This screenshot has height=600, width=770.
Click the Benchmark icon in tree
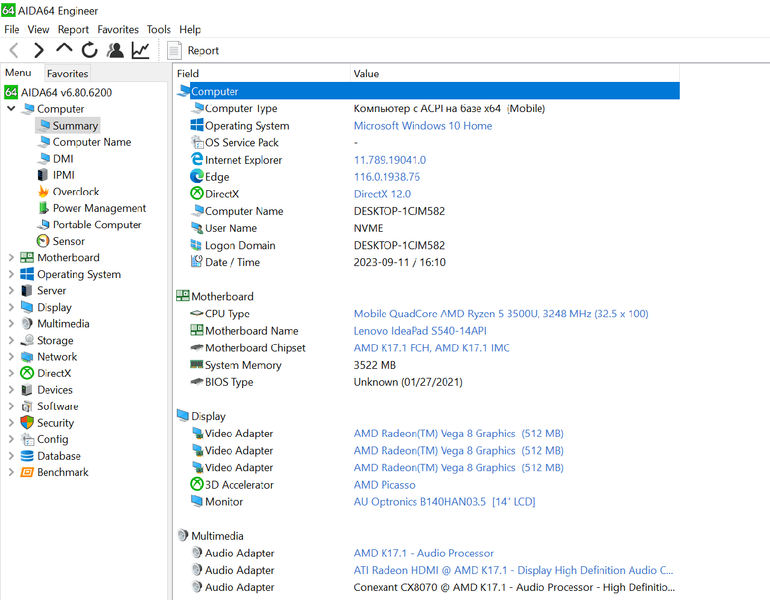click(27, 472)
